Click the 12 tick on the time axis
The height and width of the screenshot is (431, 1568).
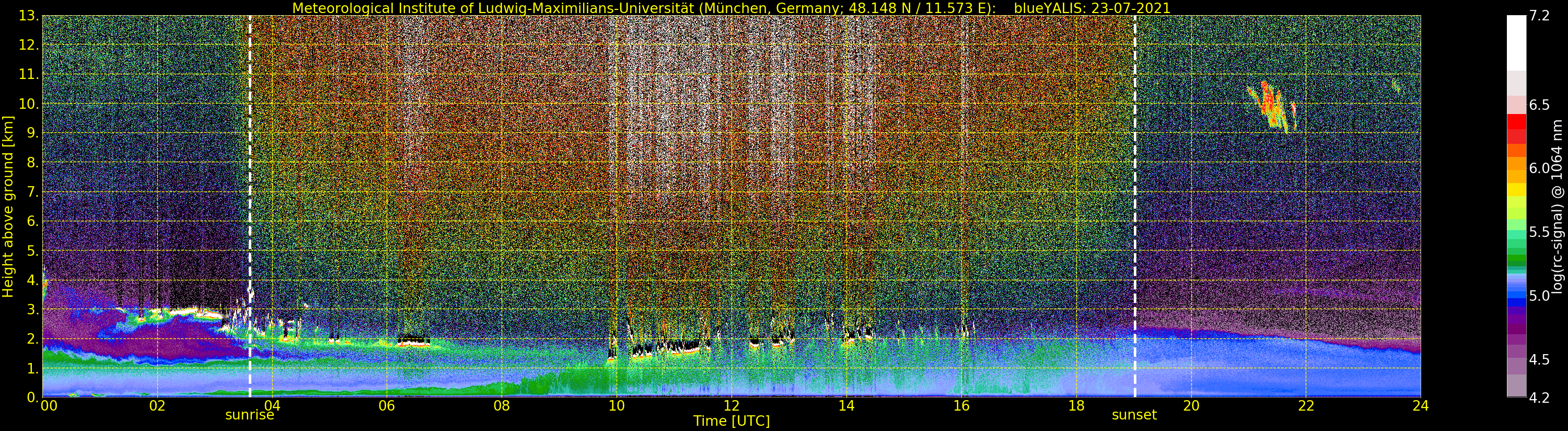[731, 406]
